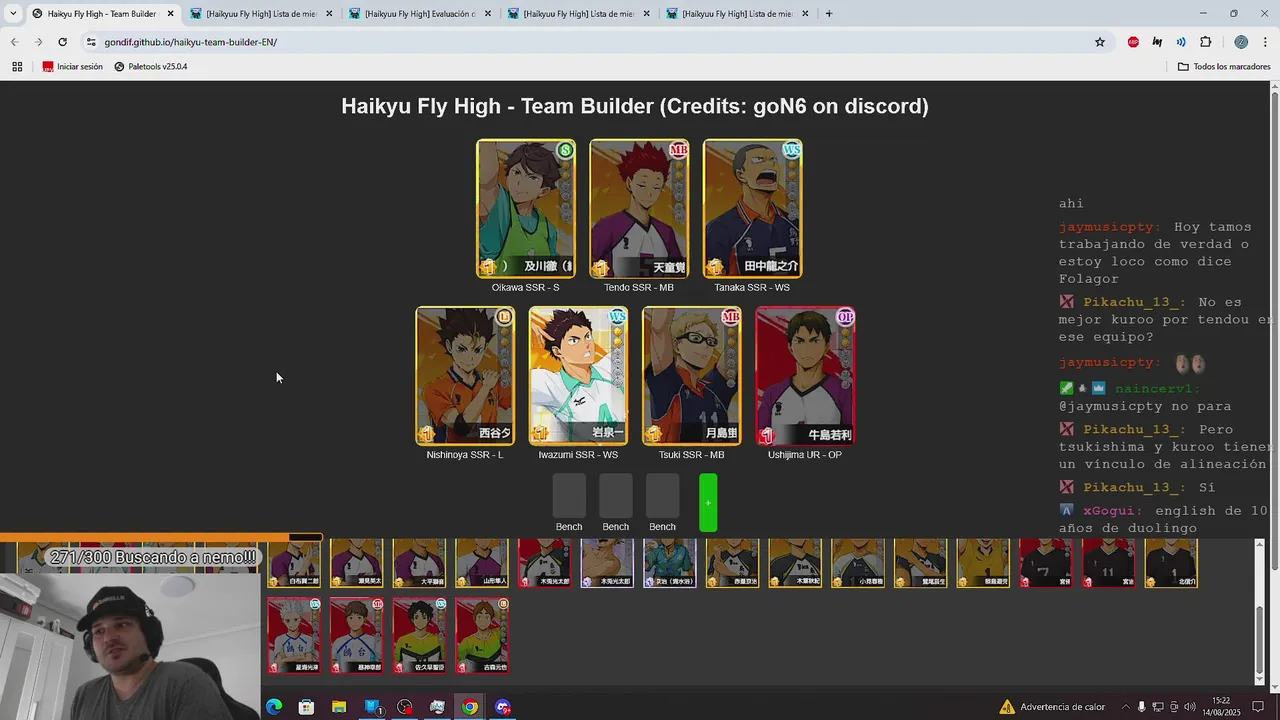1280x720 pixels.
Task: Click the Oikawa SSR setter card
Action: (526, 209)
